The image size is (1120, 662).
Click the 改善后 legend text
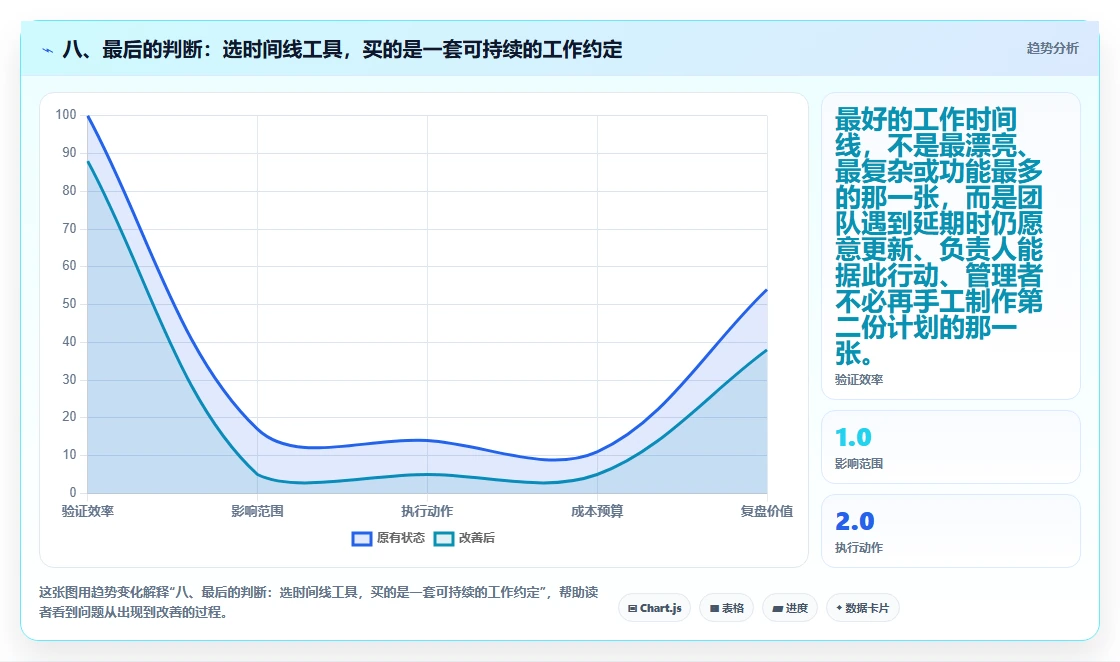point(476,538)
